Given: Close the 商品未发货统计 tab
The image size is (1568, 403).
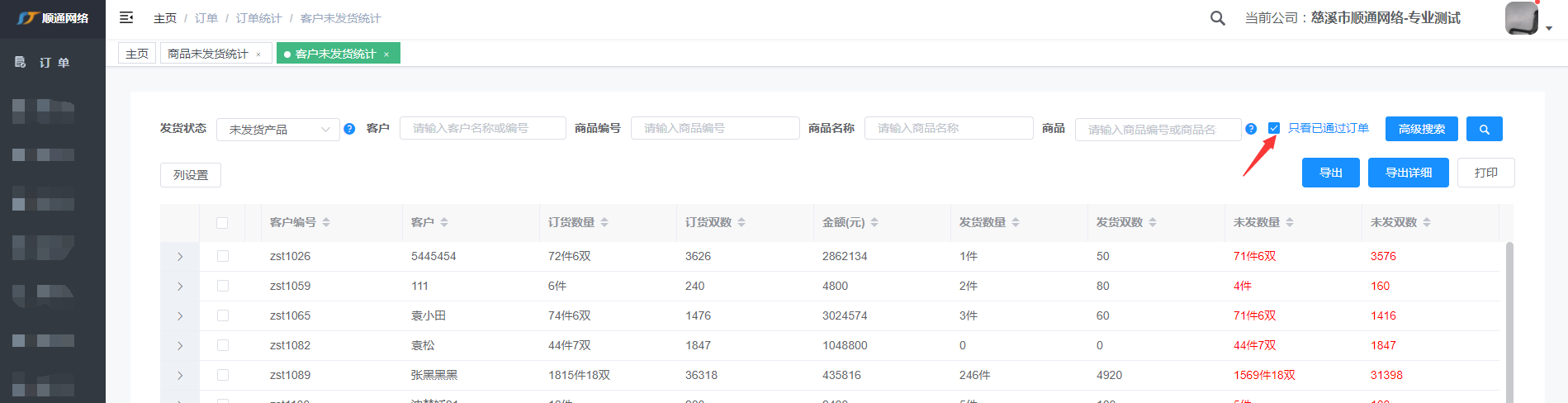Looking at the screenshot, I should [258, 55].
